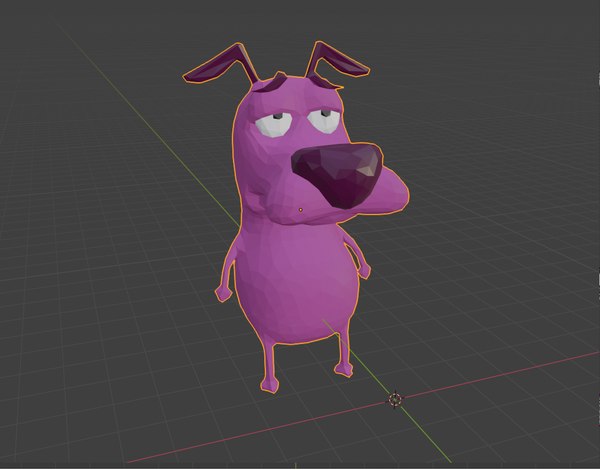Select the purple dog model's belly

(x=297, y=283)
